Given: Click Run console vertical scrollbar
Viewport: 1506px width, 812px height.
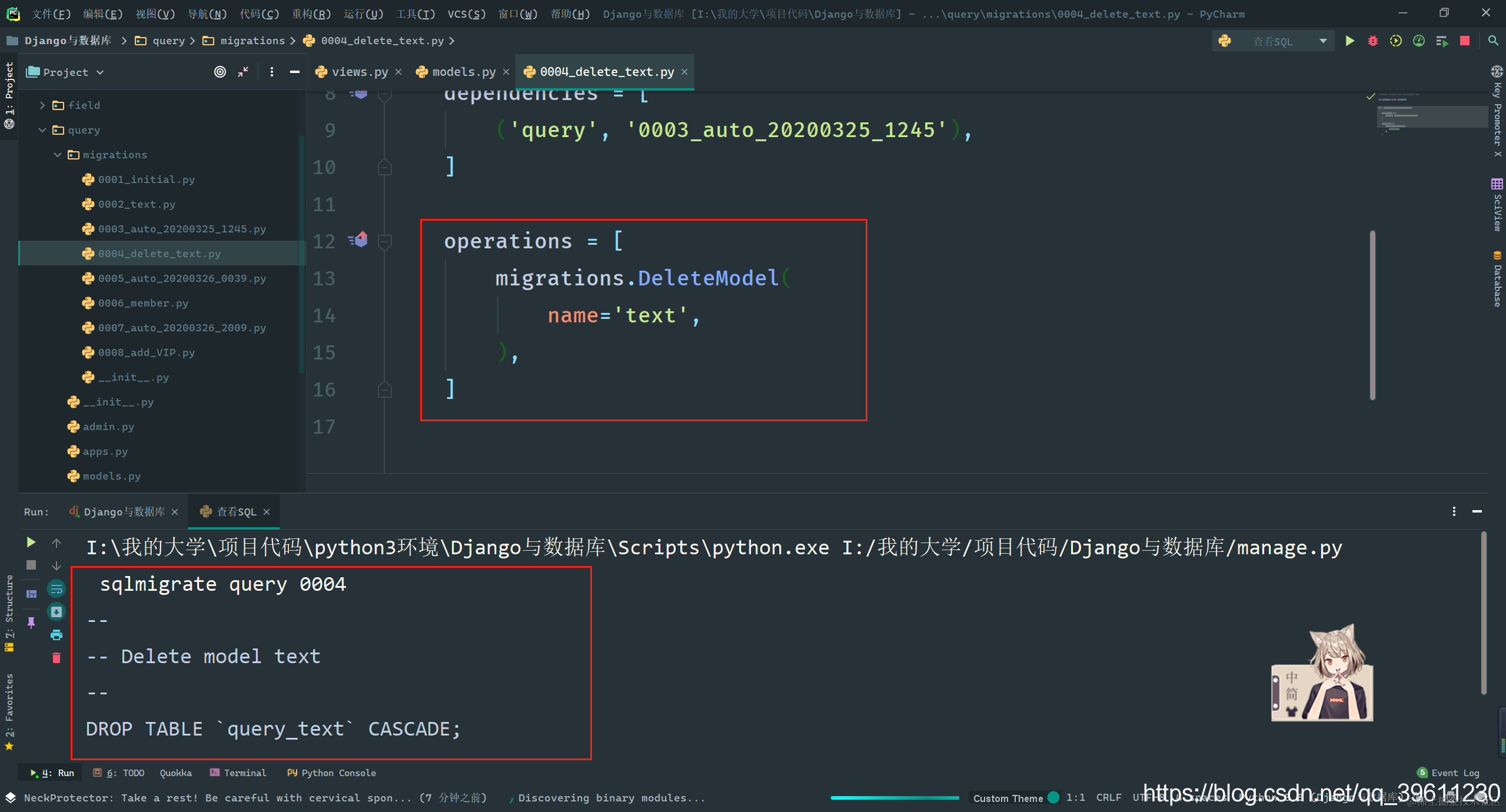Looking at the screenshot, I should (x=1484, y=612).
